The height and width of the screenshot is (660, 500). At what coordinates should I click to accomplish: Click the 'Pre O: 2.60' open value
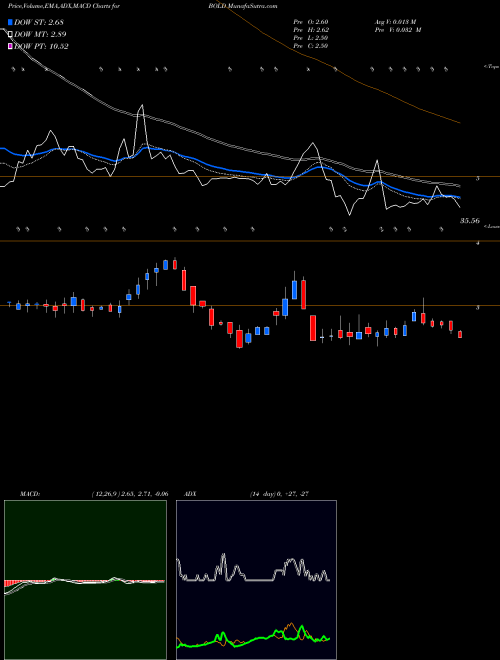click(311, 22)
